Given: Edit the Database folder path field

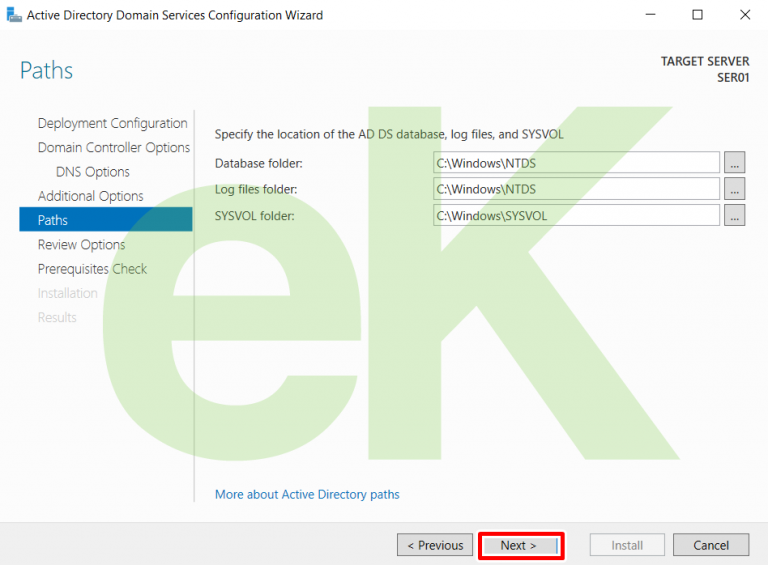Looking at the screenshot, I should (x=576, y=163).
